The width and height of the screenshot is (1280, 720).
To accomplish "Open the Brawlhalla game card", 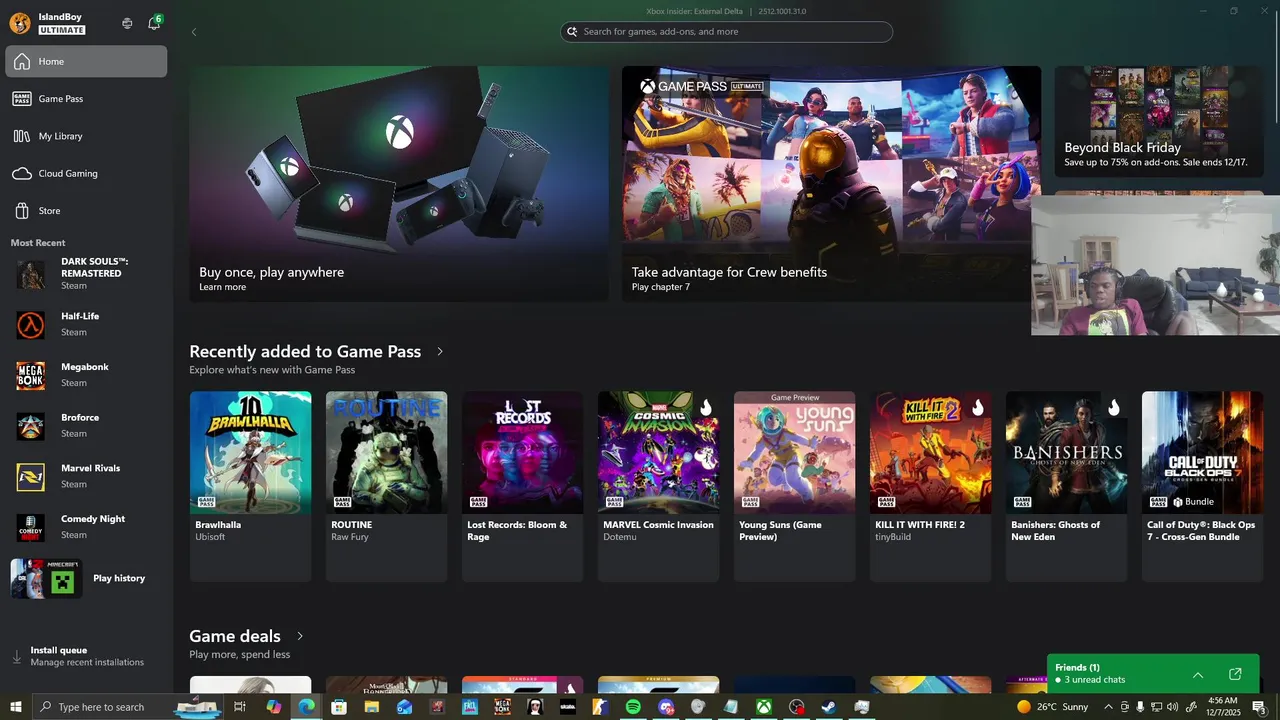I will point(250,486).
